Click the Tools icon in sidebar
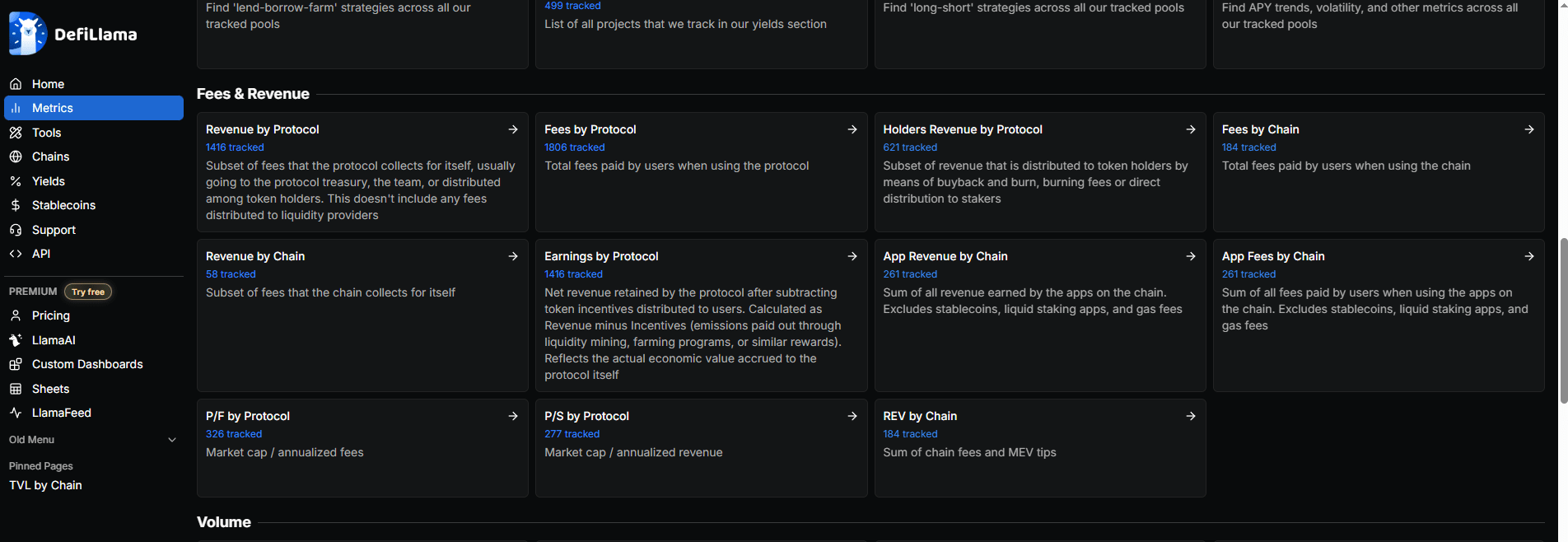Screen dimensions: 1568x542 click(x=16, y=133)
